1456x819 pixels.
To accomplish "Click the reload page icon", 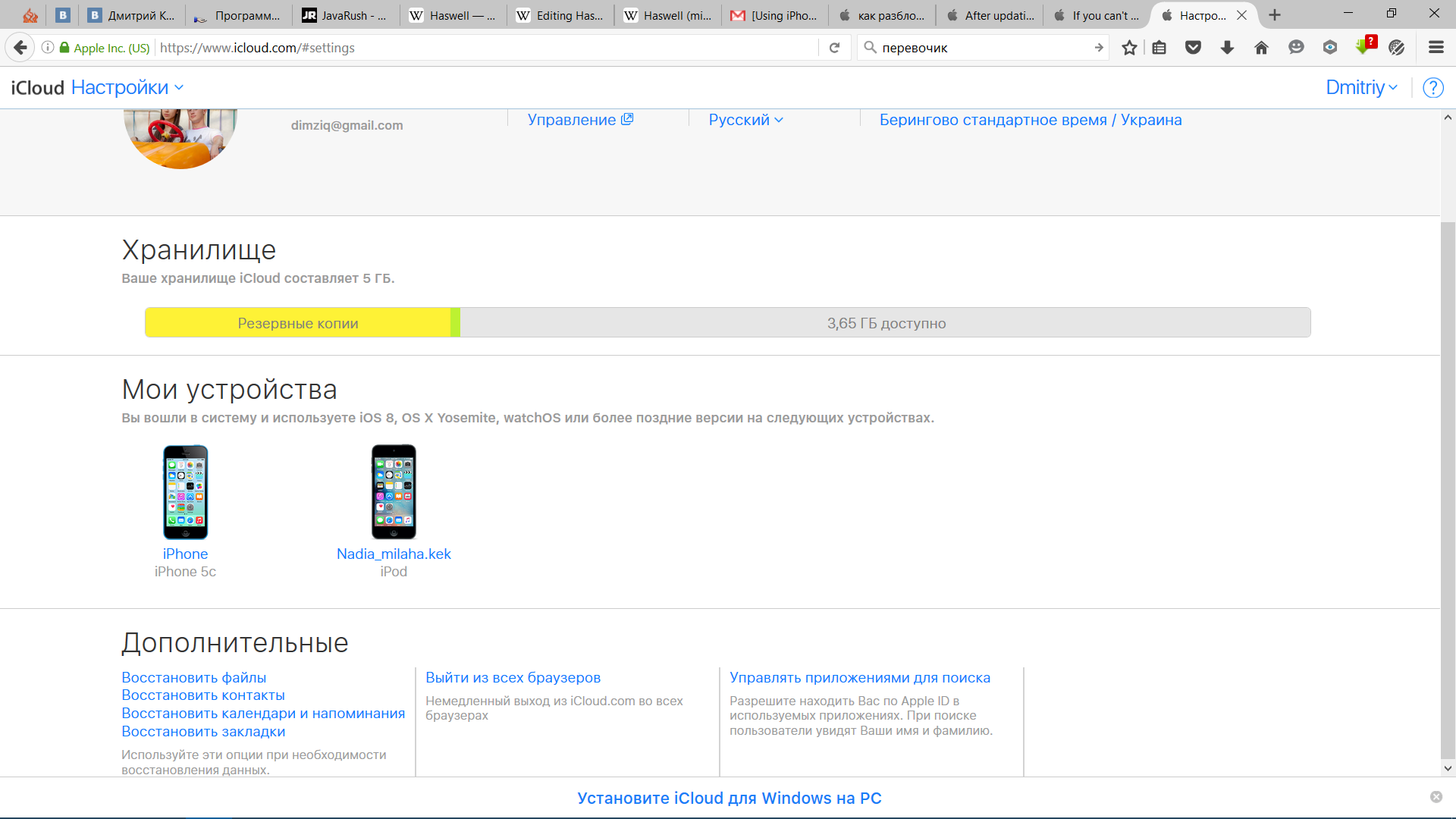I will [x=834, y=48].
